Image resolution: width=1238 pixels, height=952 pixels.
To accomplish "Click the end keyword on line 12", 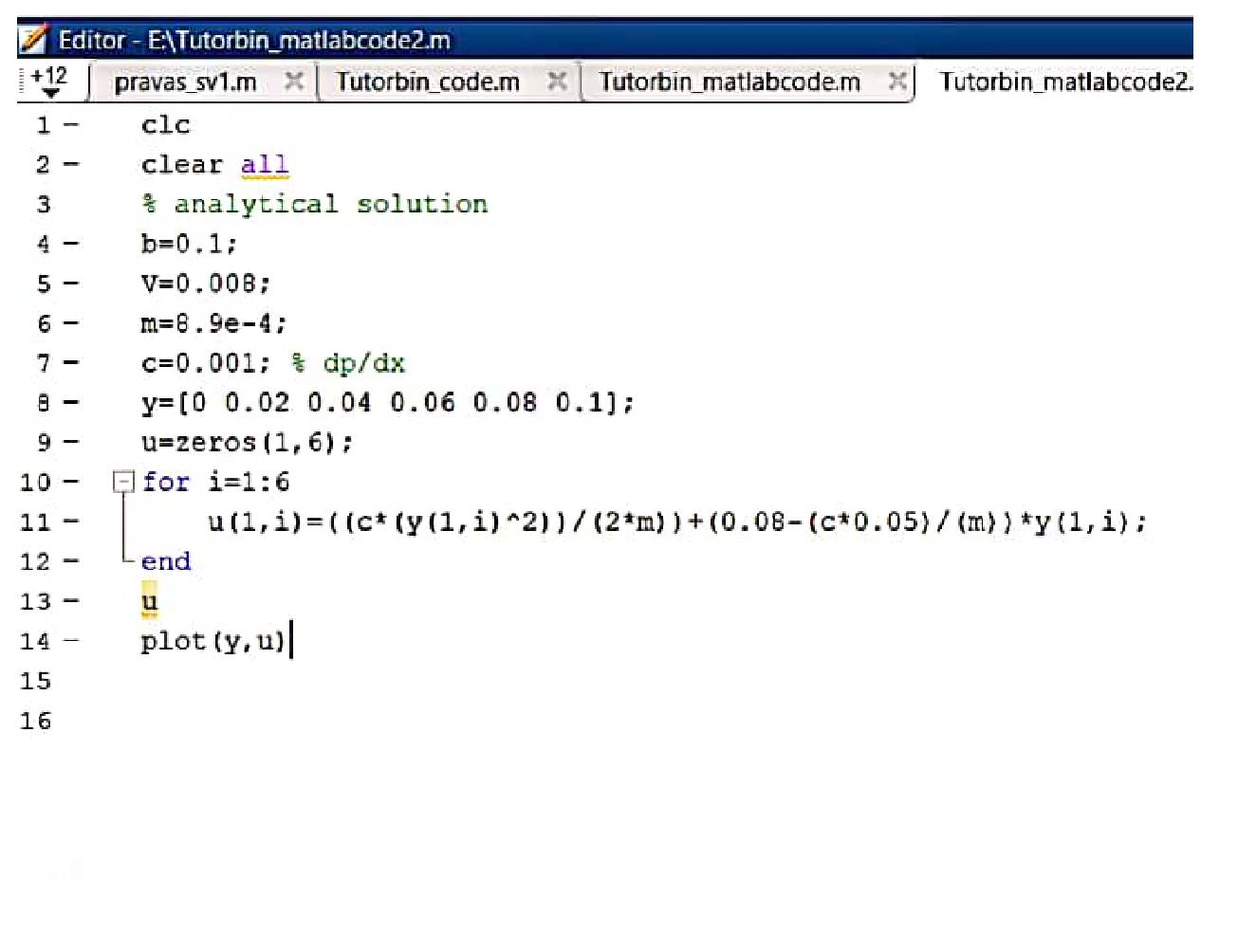I will coord(166,562).
